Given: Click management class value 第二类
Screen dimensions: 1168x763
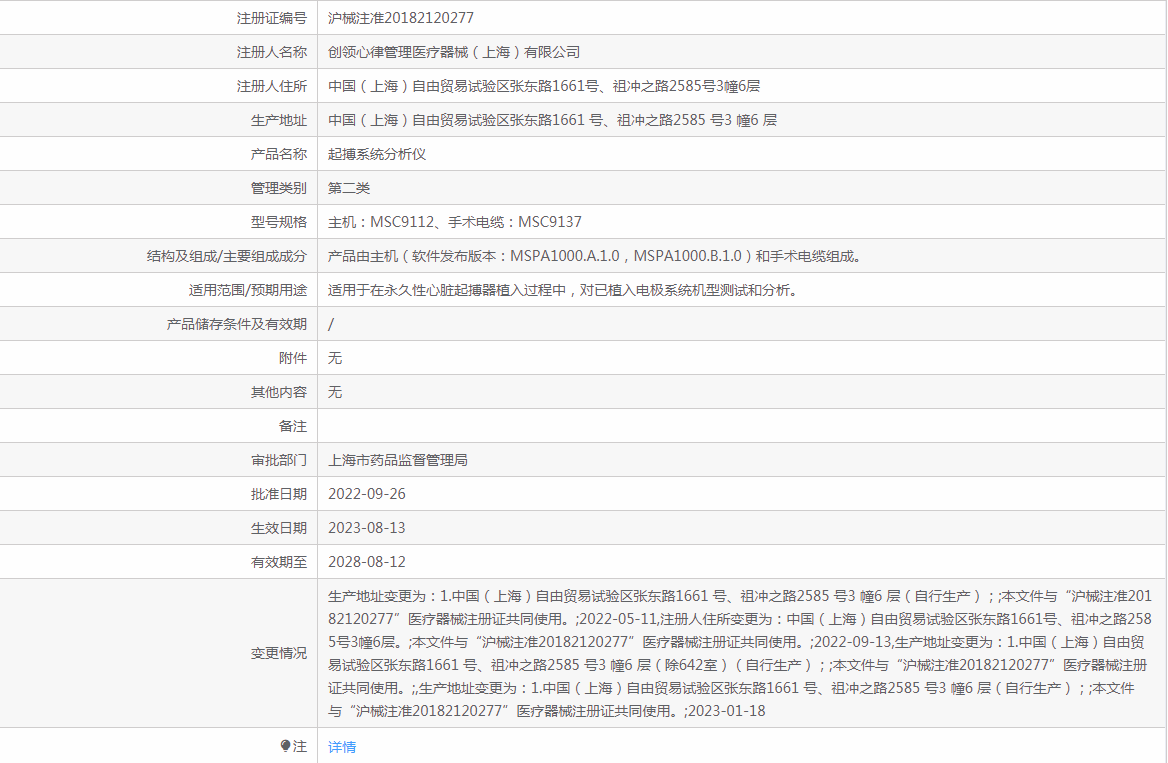Looking at the screenshot, I should [x=349, y=189].
